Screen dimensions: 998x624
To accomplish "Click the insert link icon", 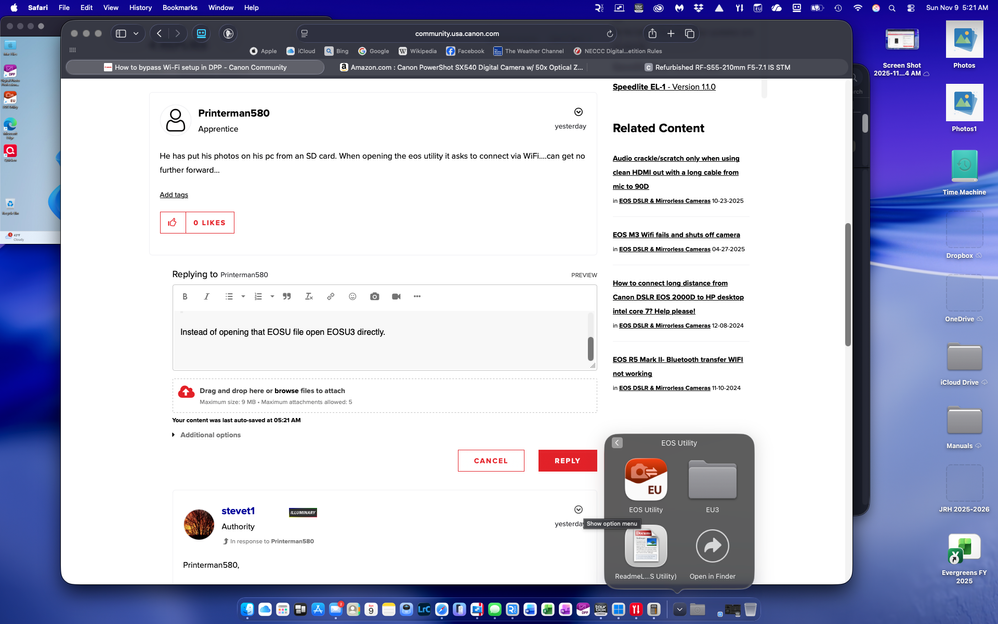I will pos(331,297).
